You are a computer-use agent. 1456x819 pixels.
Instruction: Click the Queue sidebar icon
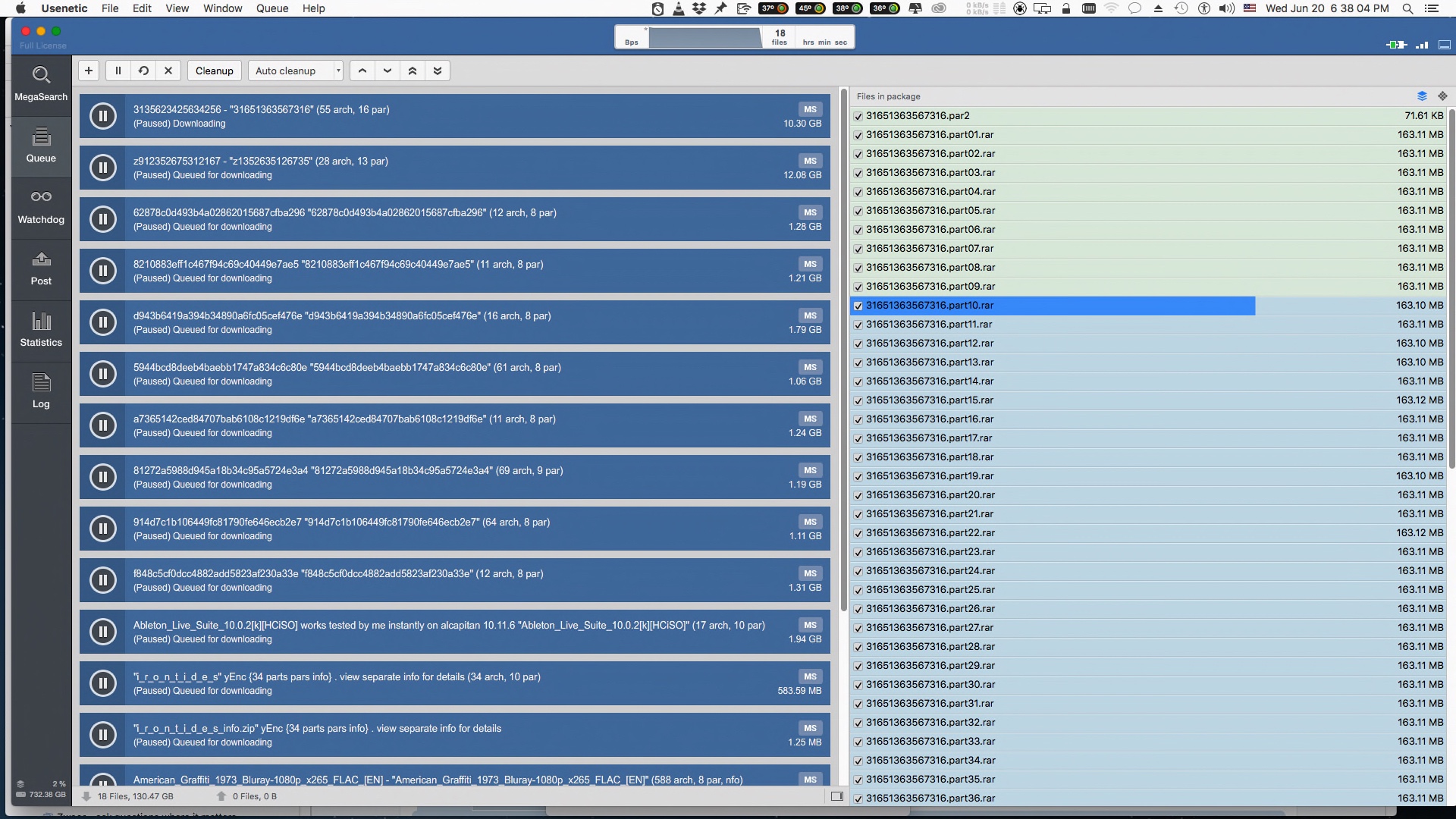pos(40,144)
